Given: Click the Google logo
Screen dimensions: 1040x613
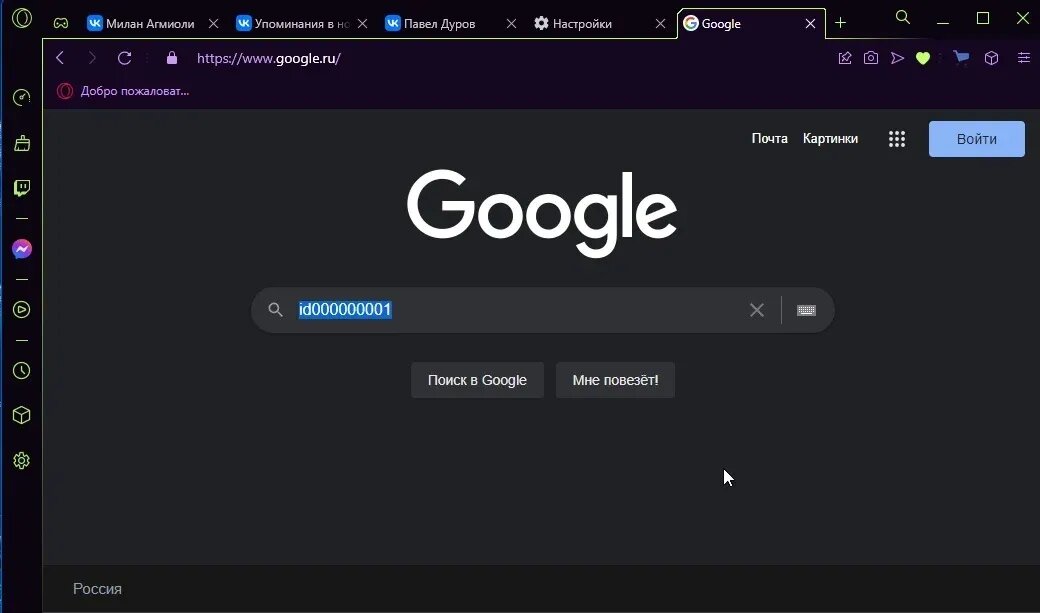Looking at the screenshot, I should (542, 212).
